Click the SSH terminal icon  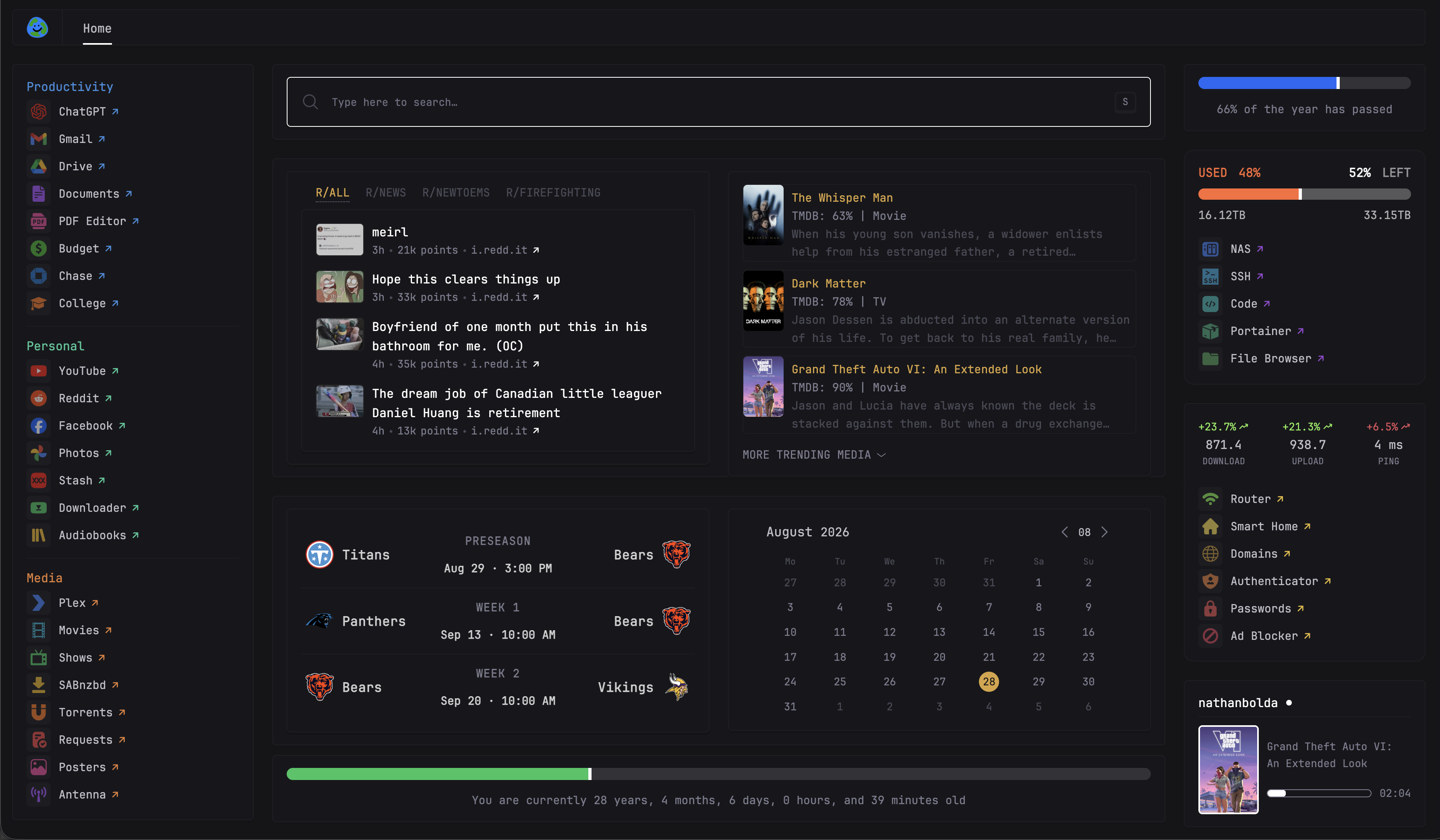coord(1210,277)
